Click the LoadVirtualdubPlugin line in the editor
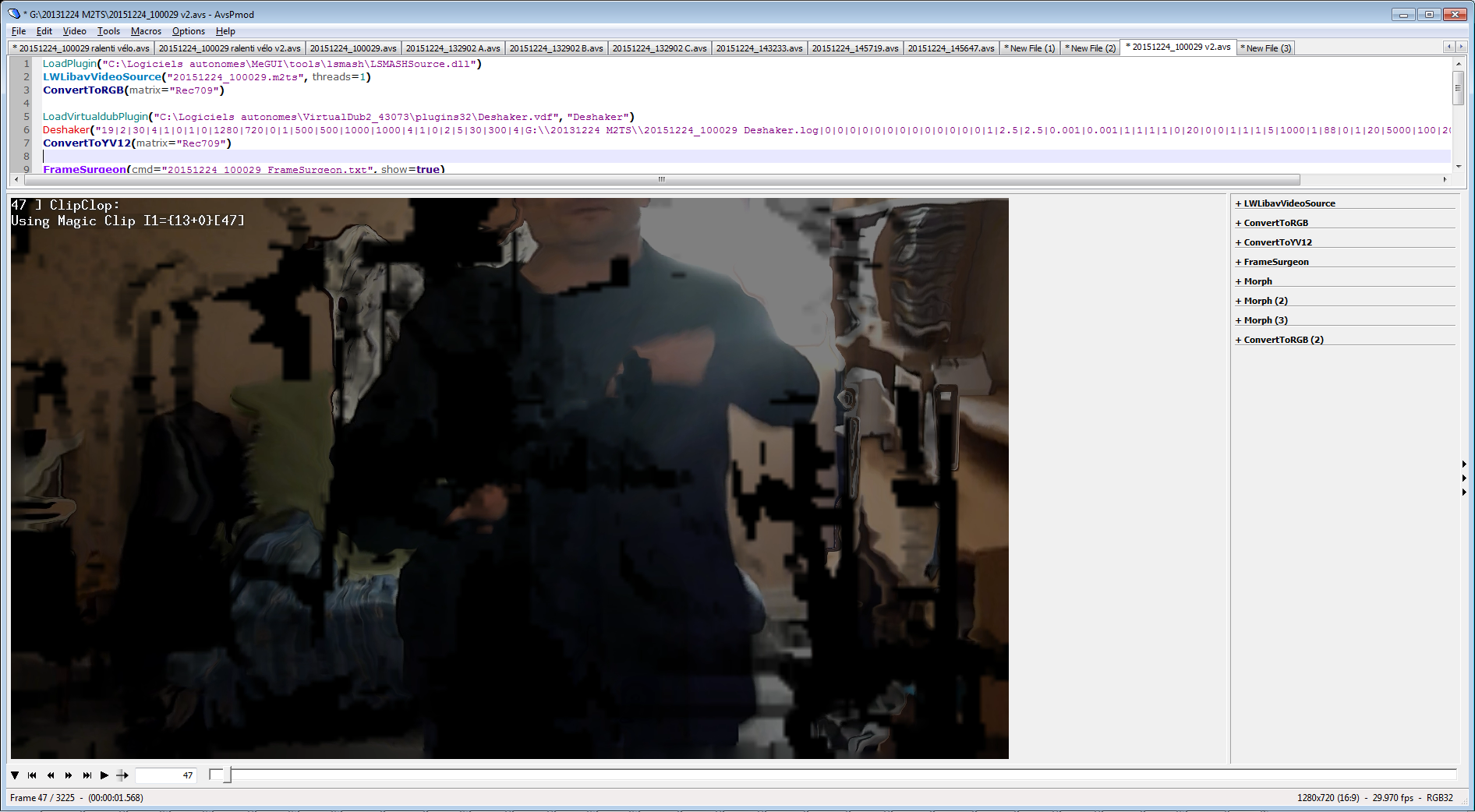The height and width of the screenshot is (812, 1475). click(x=338, y=117)
